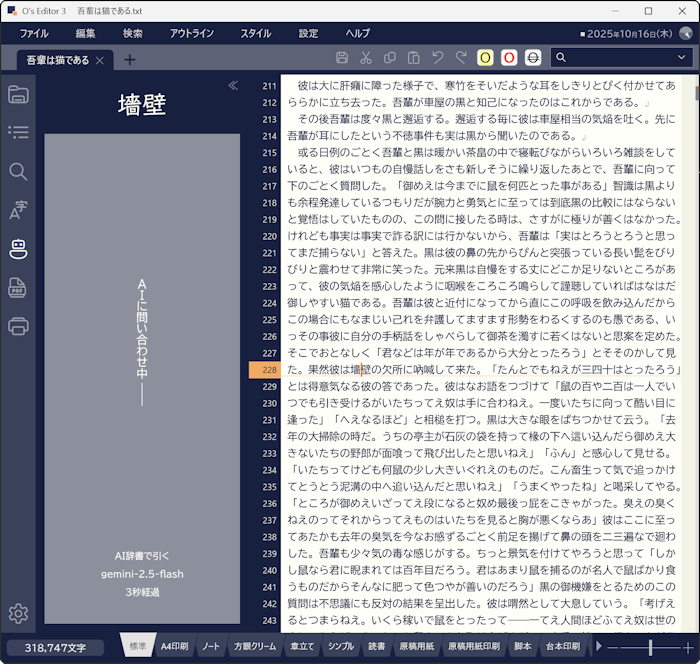The image size is (700, 664).
Task: Click the save floppy disk icon
Action: (x=342, y=59)
